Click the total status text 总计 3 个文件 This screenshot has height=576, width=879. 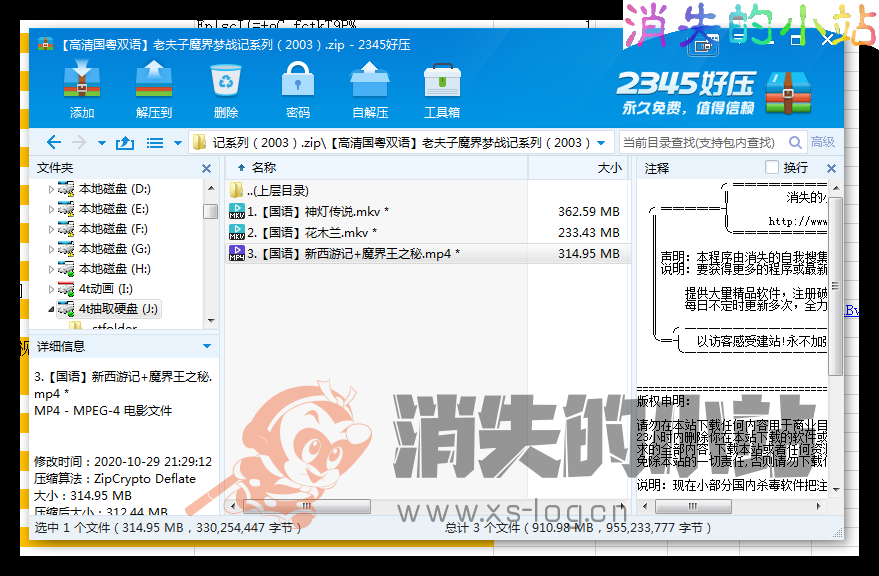point(579,528)
